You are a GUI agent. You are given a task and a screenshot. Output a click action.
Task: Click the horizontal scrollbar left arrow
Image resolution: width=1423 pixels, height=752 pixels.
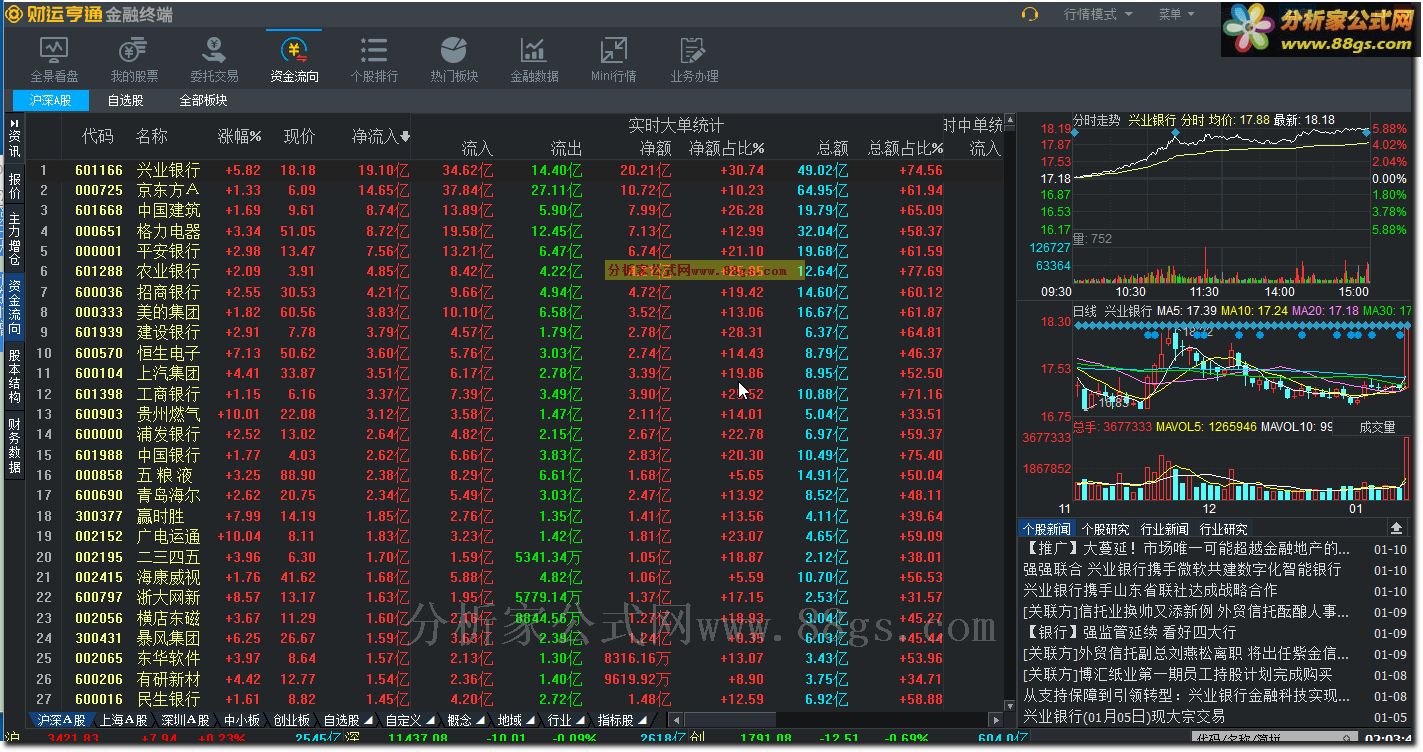point(676,720)
